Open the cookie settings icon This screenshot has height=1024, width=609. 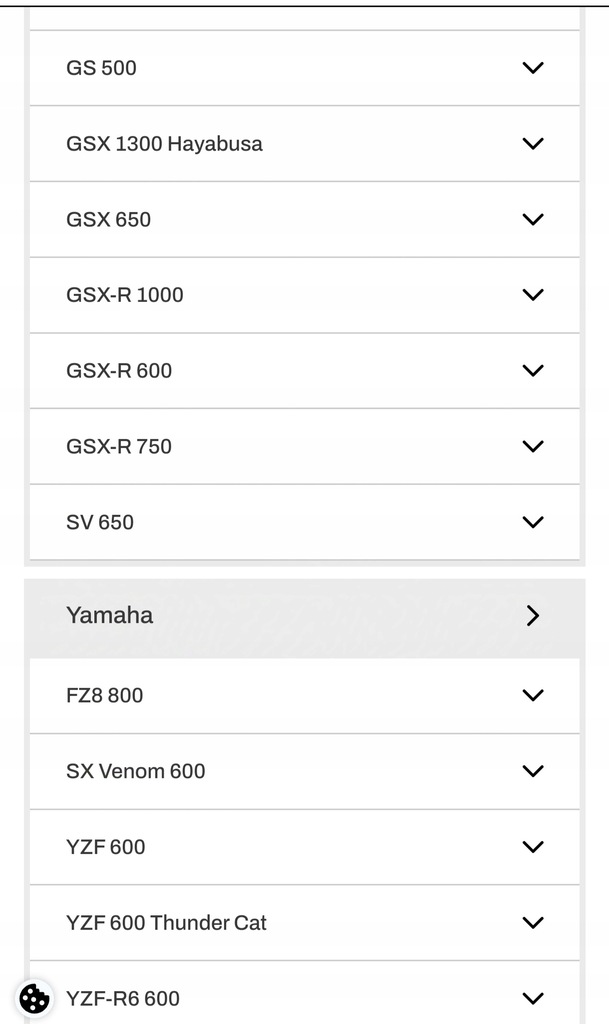click(35, 998)
